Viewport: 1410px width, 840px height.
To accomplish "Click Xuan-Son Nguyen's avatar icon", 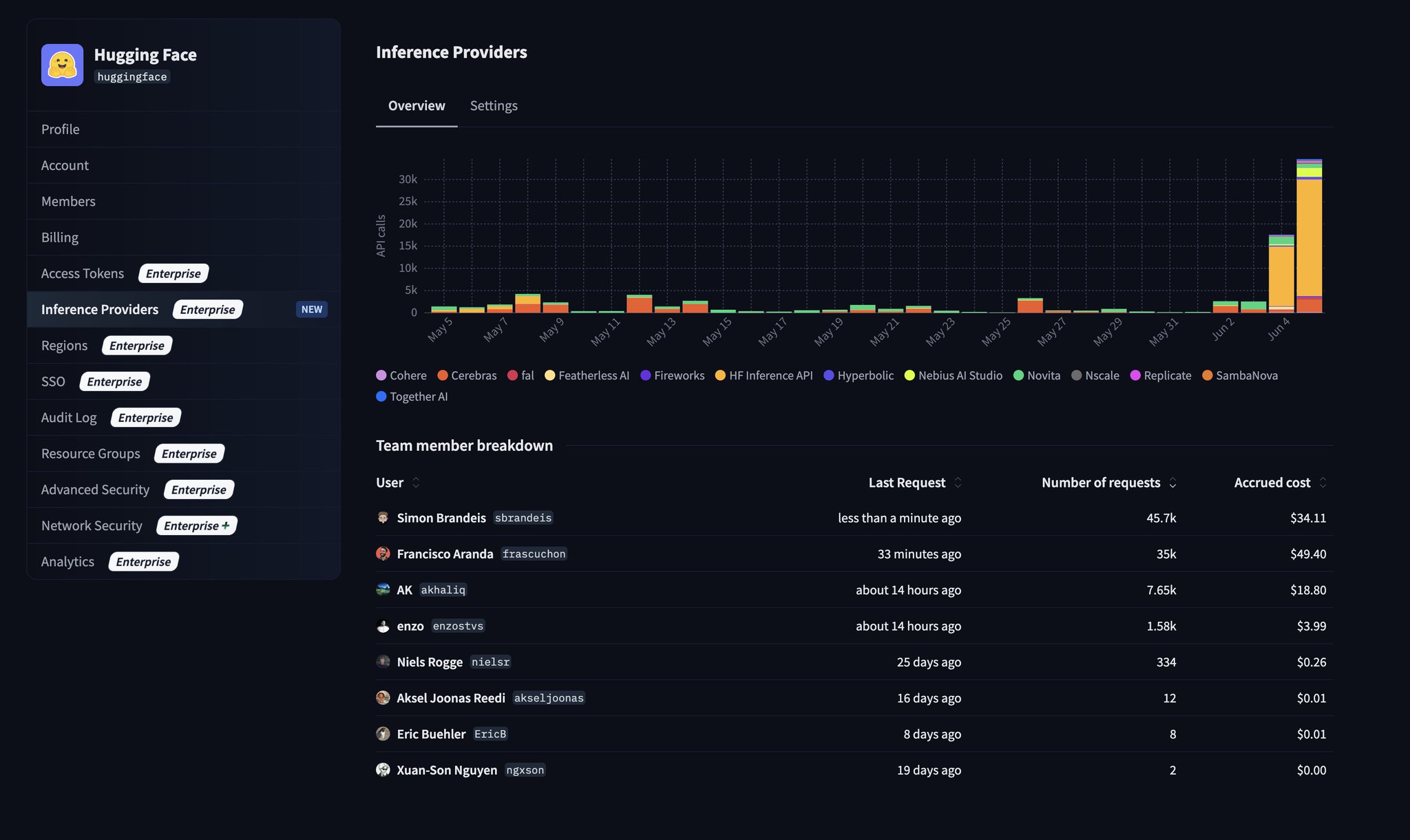I will click(x=383, y=770).
